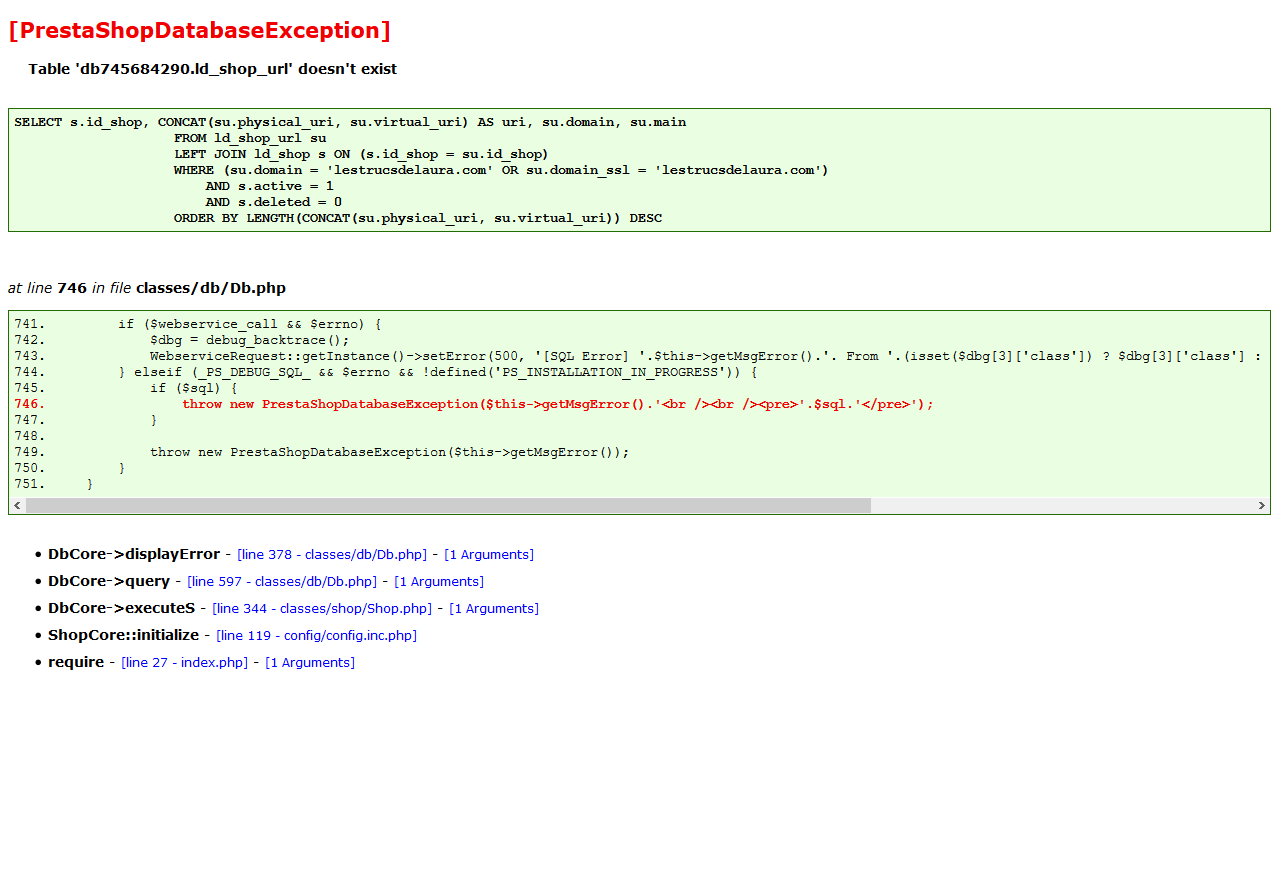Click the highlighted red line 746 code
The image size is (1280, 888).
[x=557, y=404]
